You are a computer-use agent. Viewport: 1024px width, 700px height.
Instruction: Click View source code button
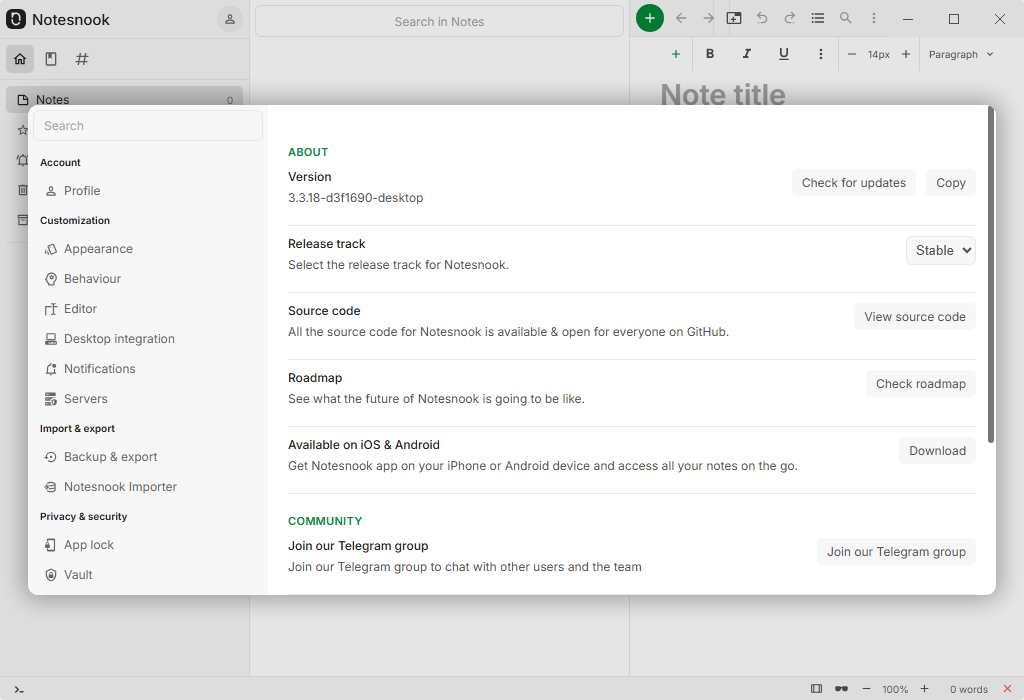click(914, 317)
